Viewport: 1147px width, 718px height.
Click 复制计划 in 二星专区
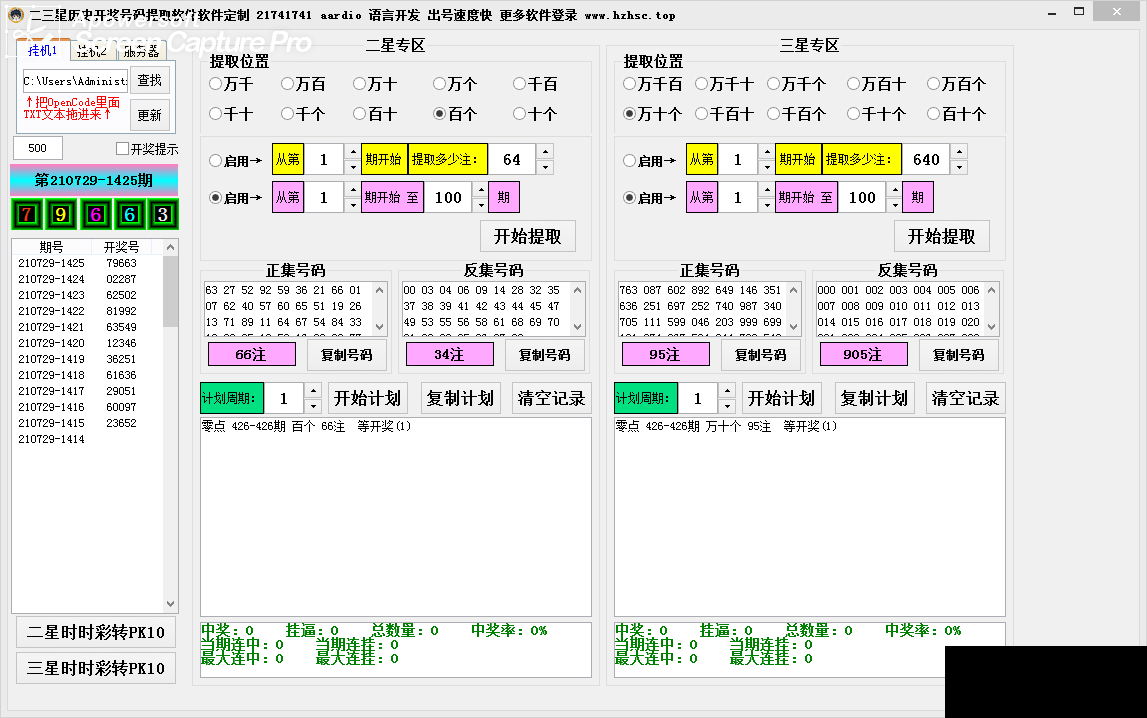pos(460,398)
